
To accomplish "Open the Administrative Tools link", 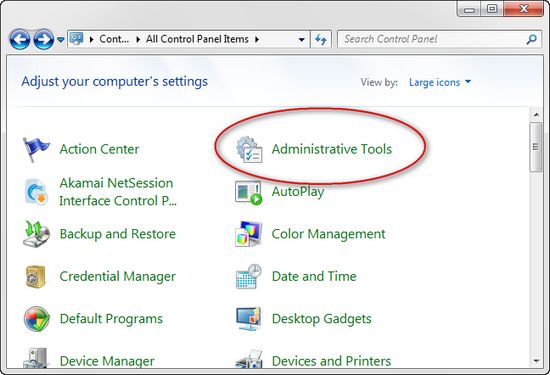I will [332, 149].
